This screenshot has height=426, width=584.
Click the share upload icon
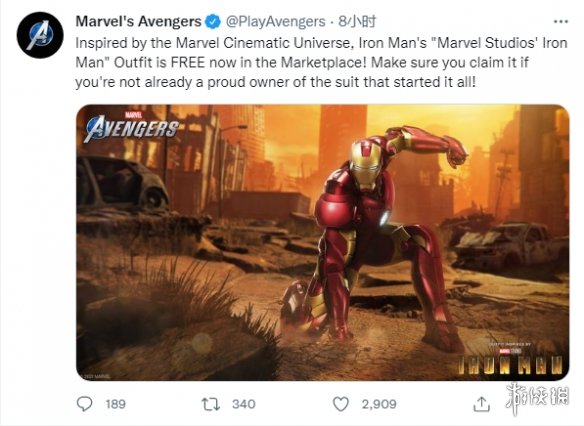point(481,404)
